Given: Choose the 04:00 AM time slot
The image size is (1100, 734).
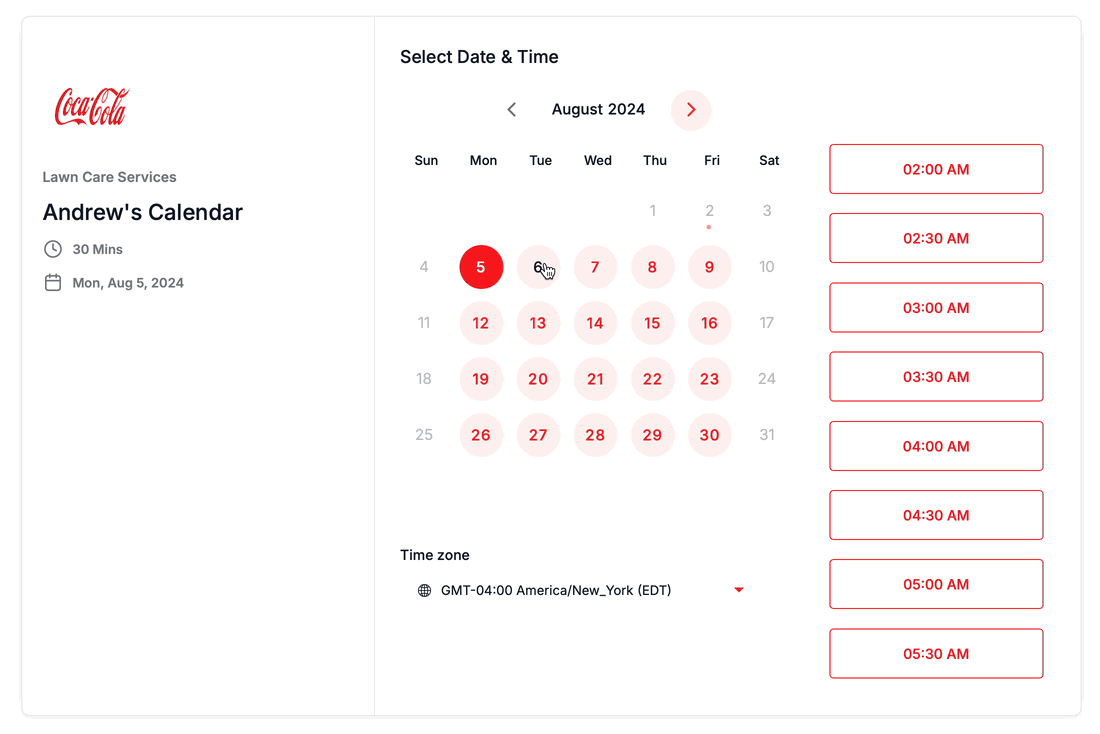Looking at the screenshot, I should [x=936, y=446].
